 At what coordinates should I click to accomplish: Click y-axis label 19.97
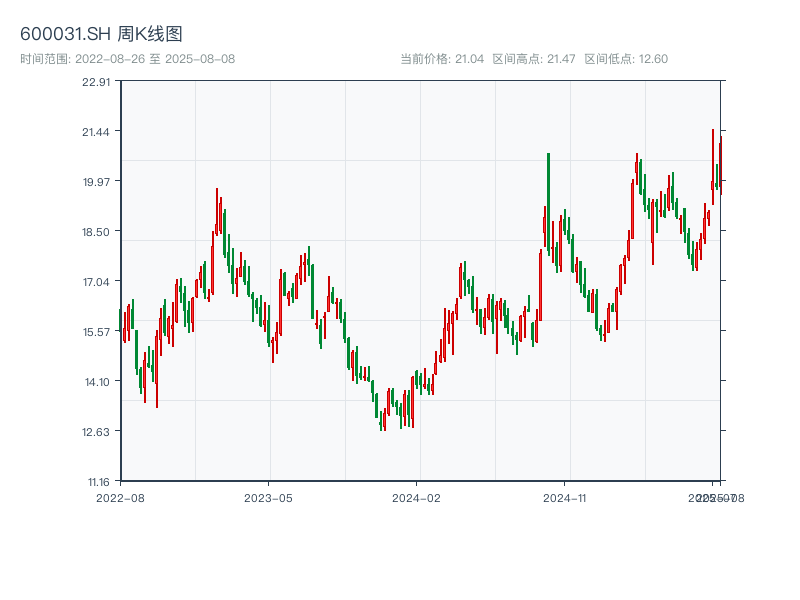coord(96,182)
